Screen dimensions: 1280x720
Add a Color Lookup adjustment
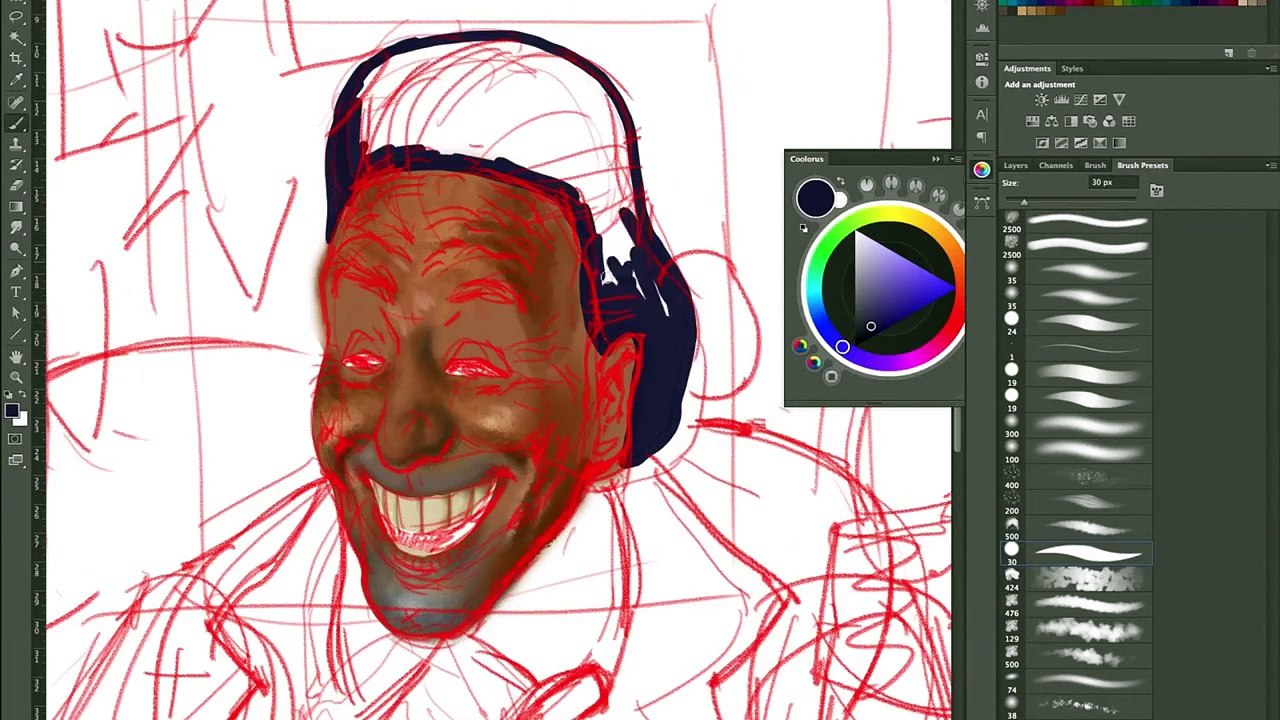point(1129,121)
